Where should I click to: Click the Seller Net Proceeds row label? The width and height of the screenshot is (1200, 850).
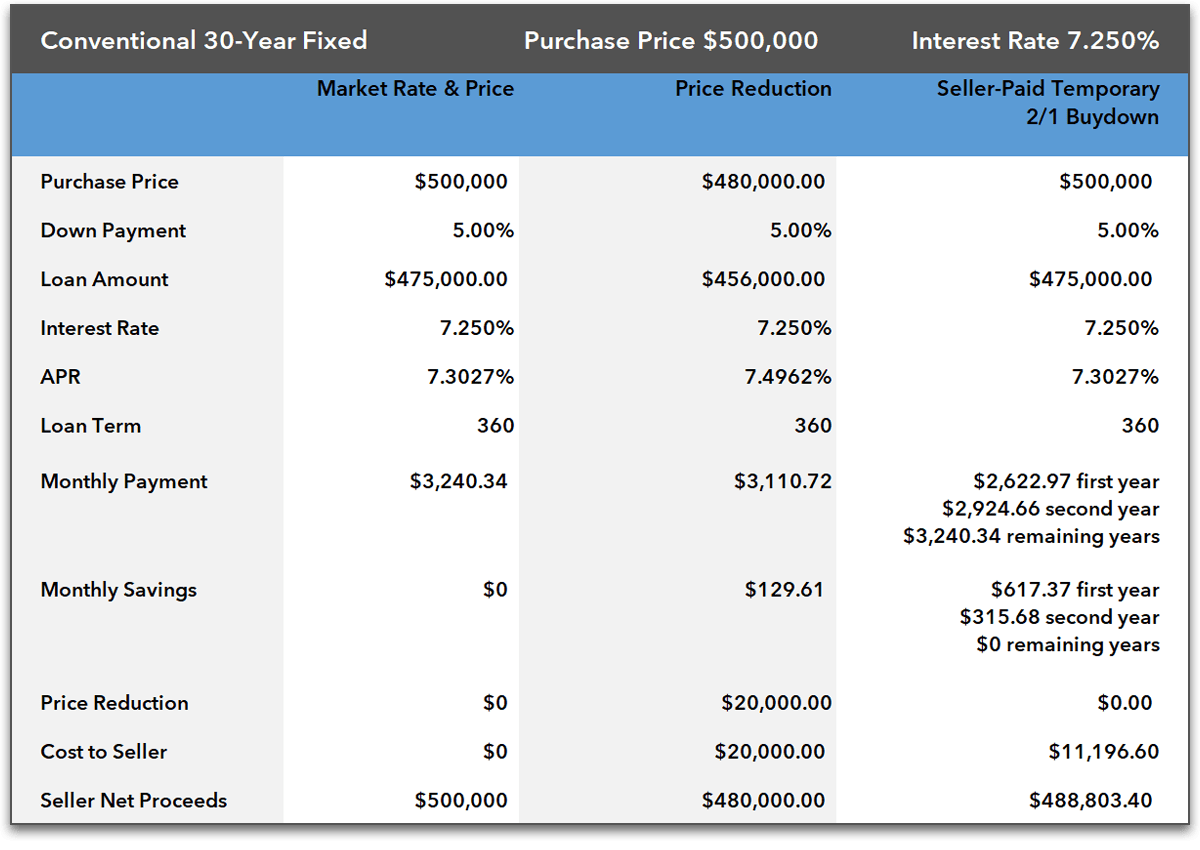(x=133, y=801)
